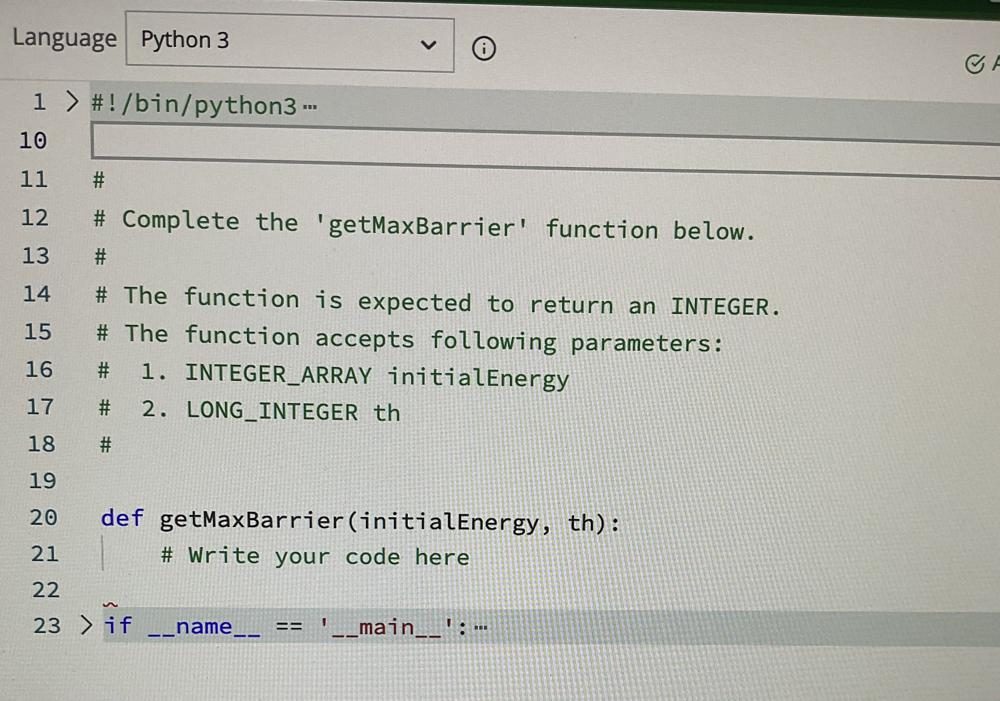
Task: Click the info icon beside language selector
Action: pos(484,48)
